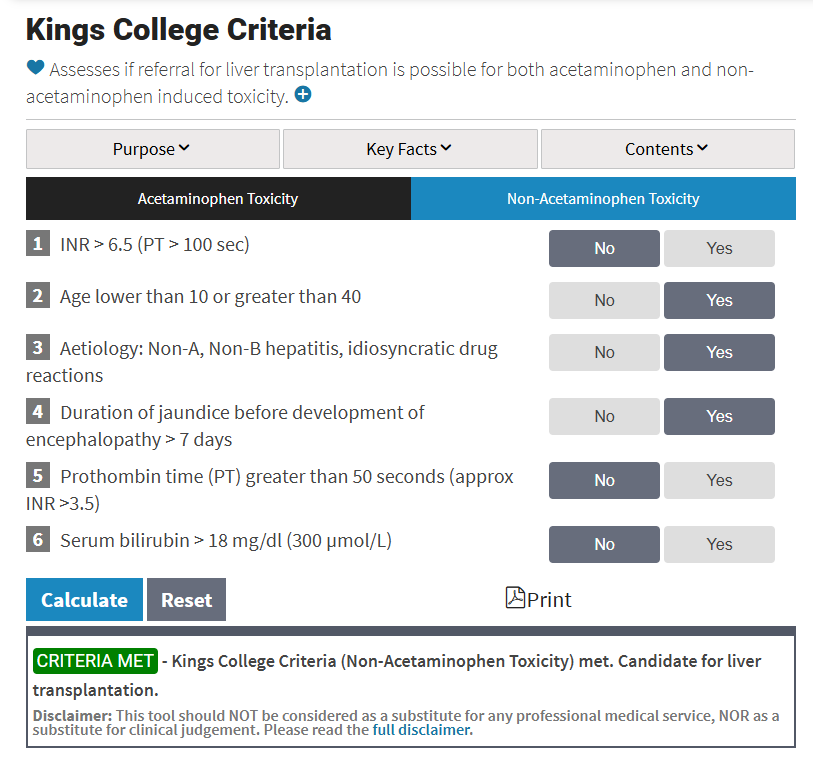
Task: Switch to Acetaminophen Toxicity tab
Action: tap(218, 198)
